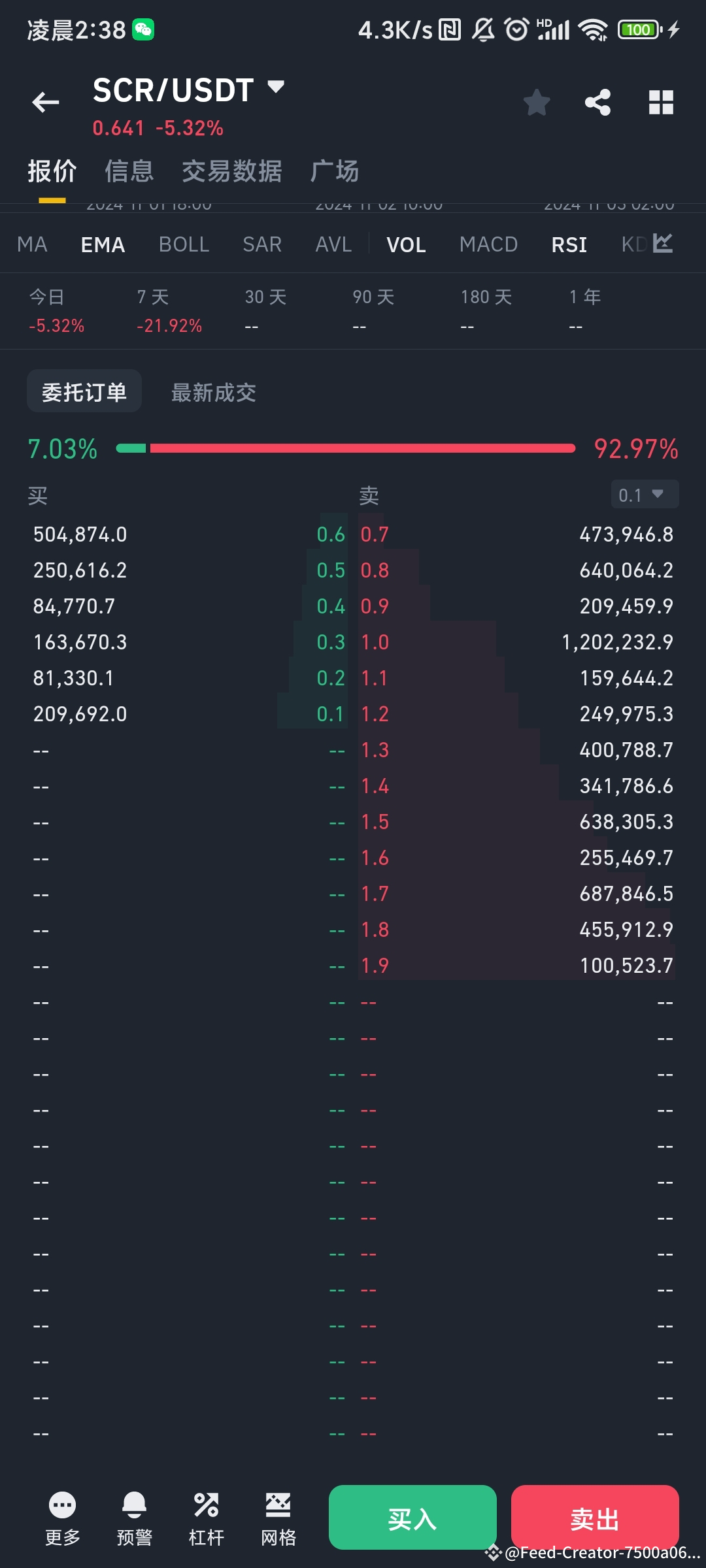Open the 0.1 price precision dropdown
The image size is (706, 1568).
pyautogui.click(x=645, y=495)
